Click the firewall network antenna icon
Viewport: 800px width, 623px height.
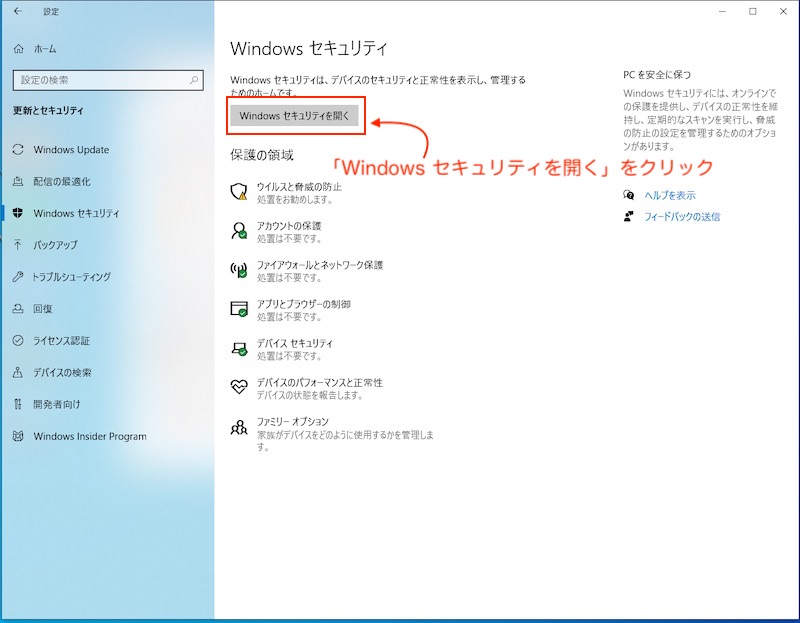[239, 270]
